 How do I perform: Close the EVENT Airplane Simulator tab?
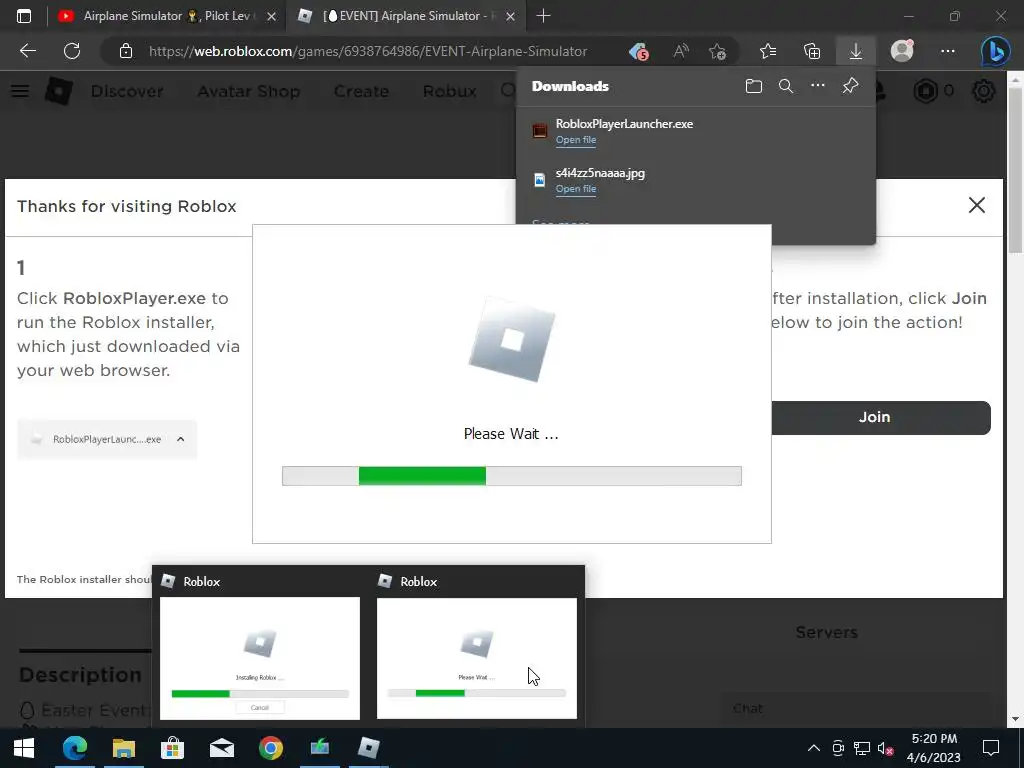[x=511, y=16]
